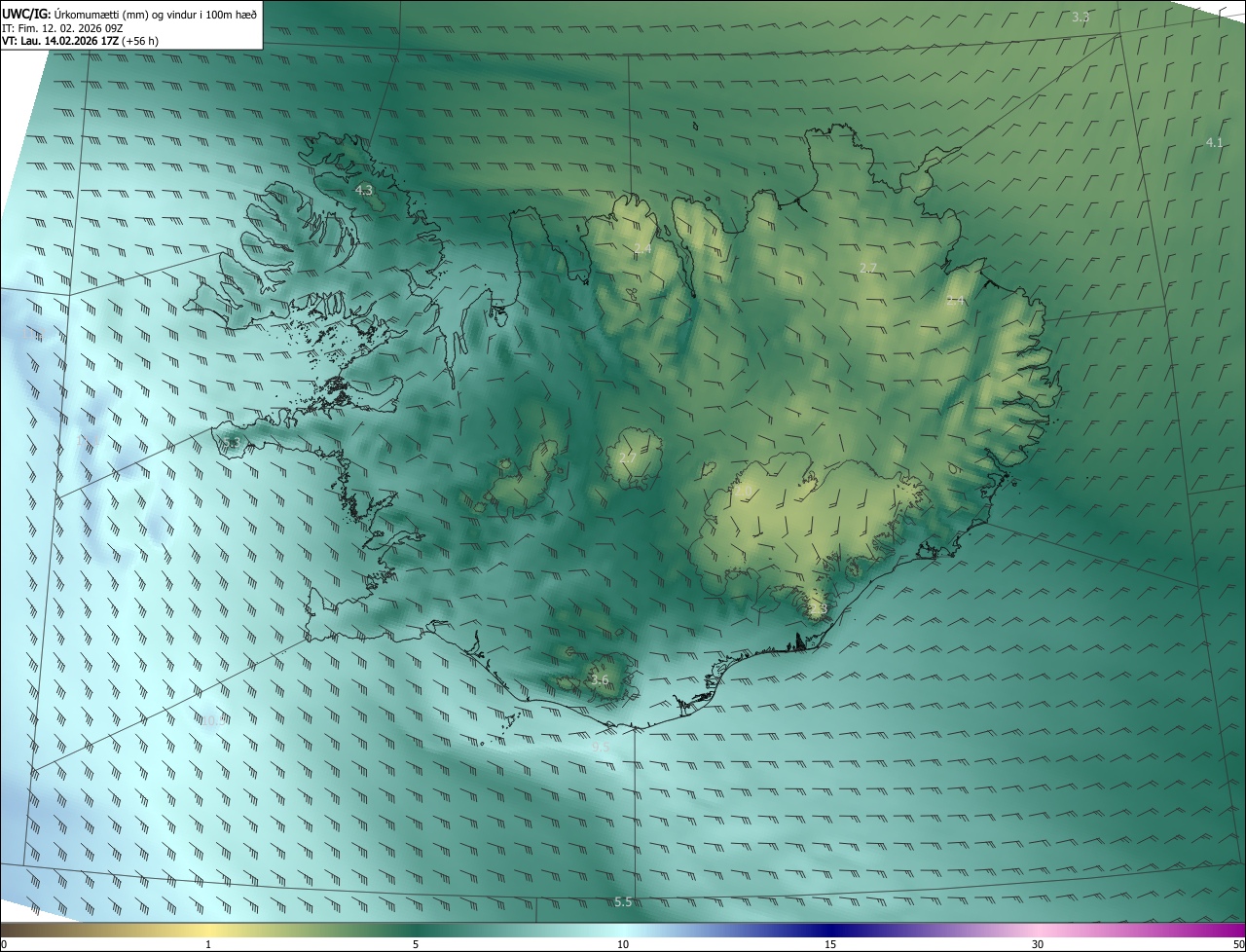This screenshot has width=1246, height=952.
Task: Click the 3.6 value label
Action: click(x=600, y=679)
